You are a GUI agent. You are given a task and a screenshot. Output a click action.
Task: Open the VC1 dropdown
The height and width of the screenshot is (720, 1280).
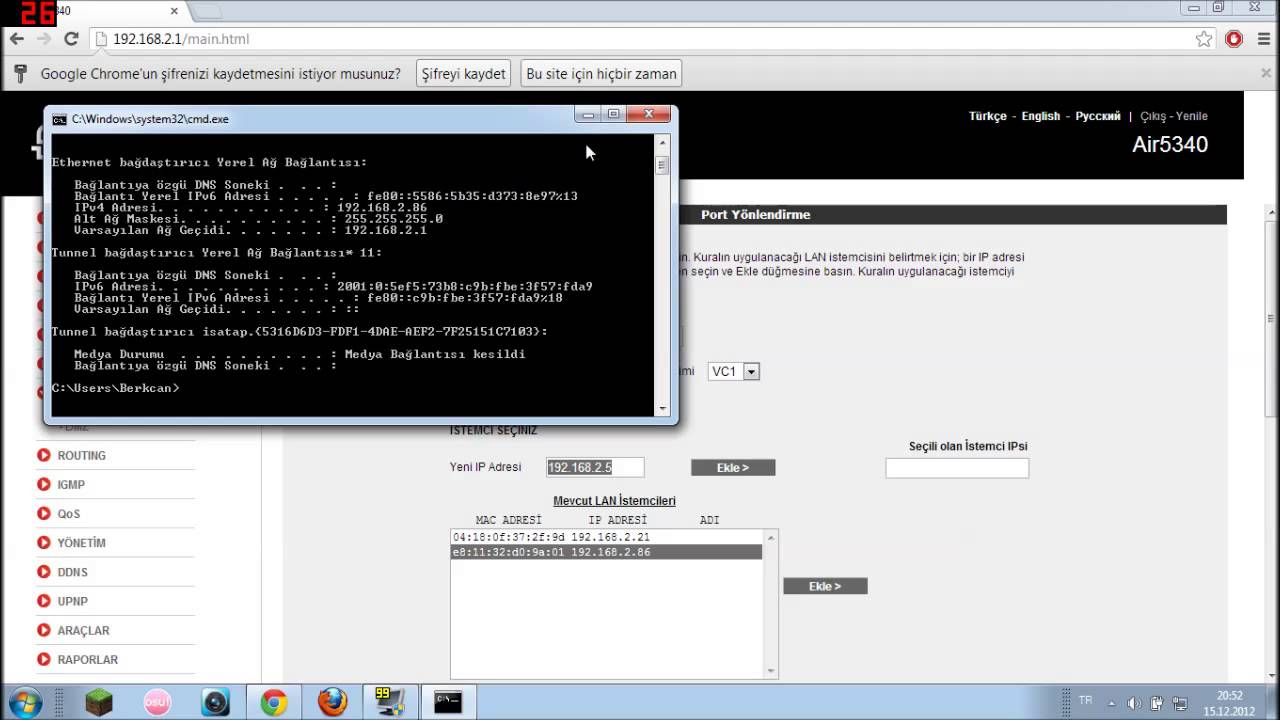pos(734,371)
